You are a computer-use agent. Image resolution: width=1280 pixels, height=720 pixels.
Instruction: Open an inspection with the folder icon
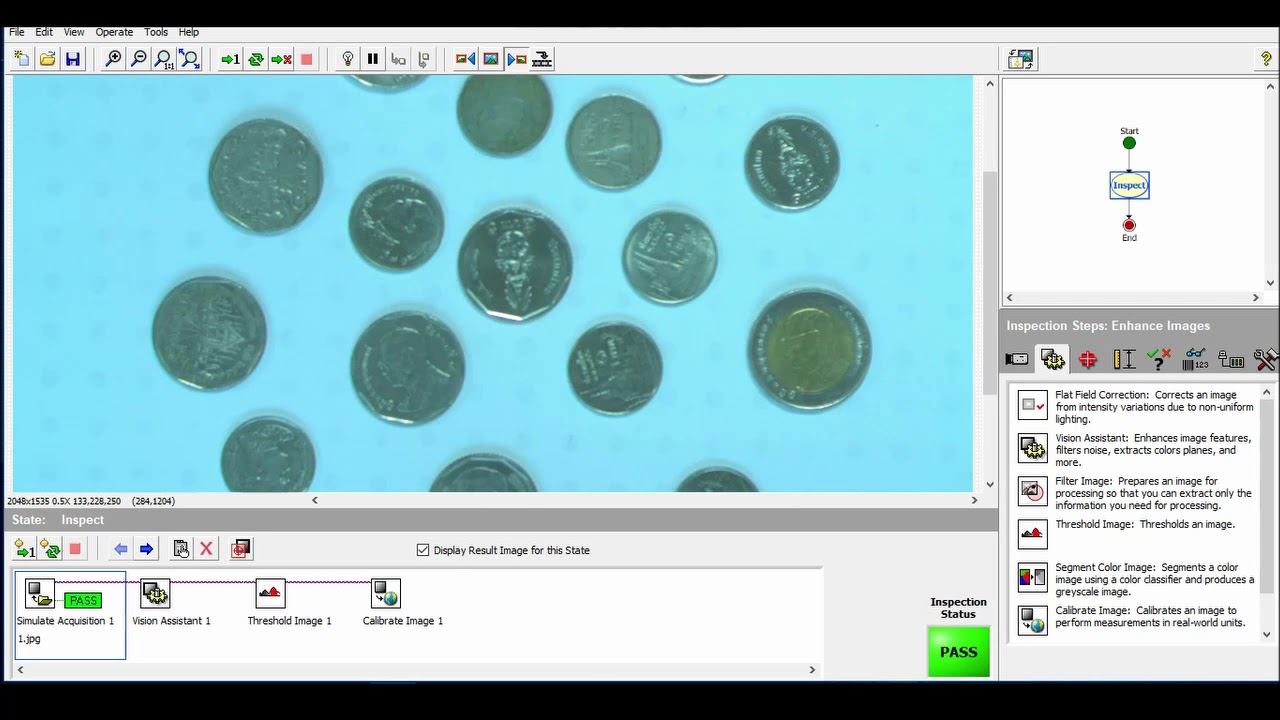(x=47, y=59)
